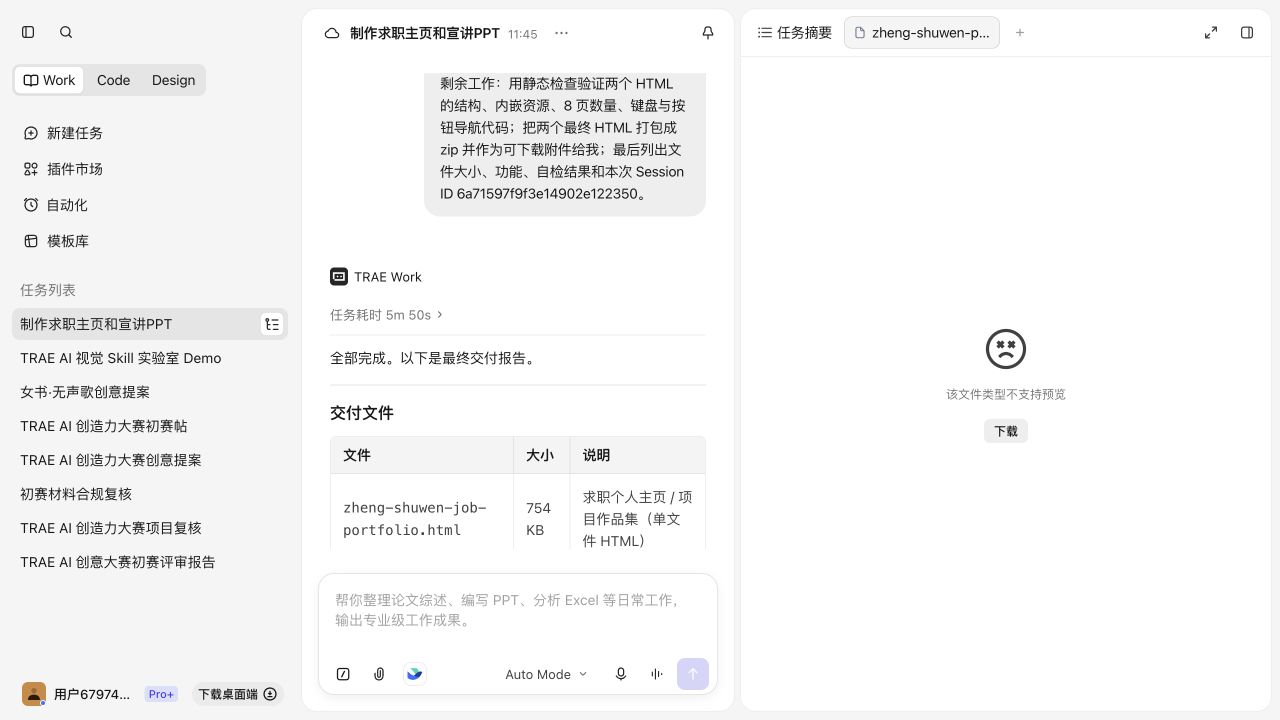Expand 任务耗时 5m 50s details
The height and width of the screenshot is (720, 1280).
click(x=386, y=315)
